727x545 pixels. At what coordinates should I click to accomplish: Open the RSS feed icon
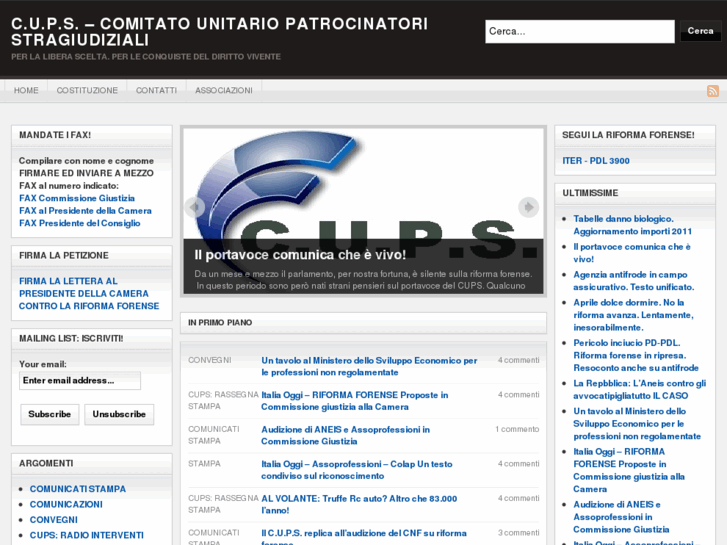pos(713,90)
